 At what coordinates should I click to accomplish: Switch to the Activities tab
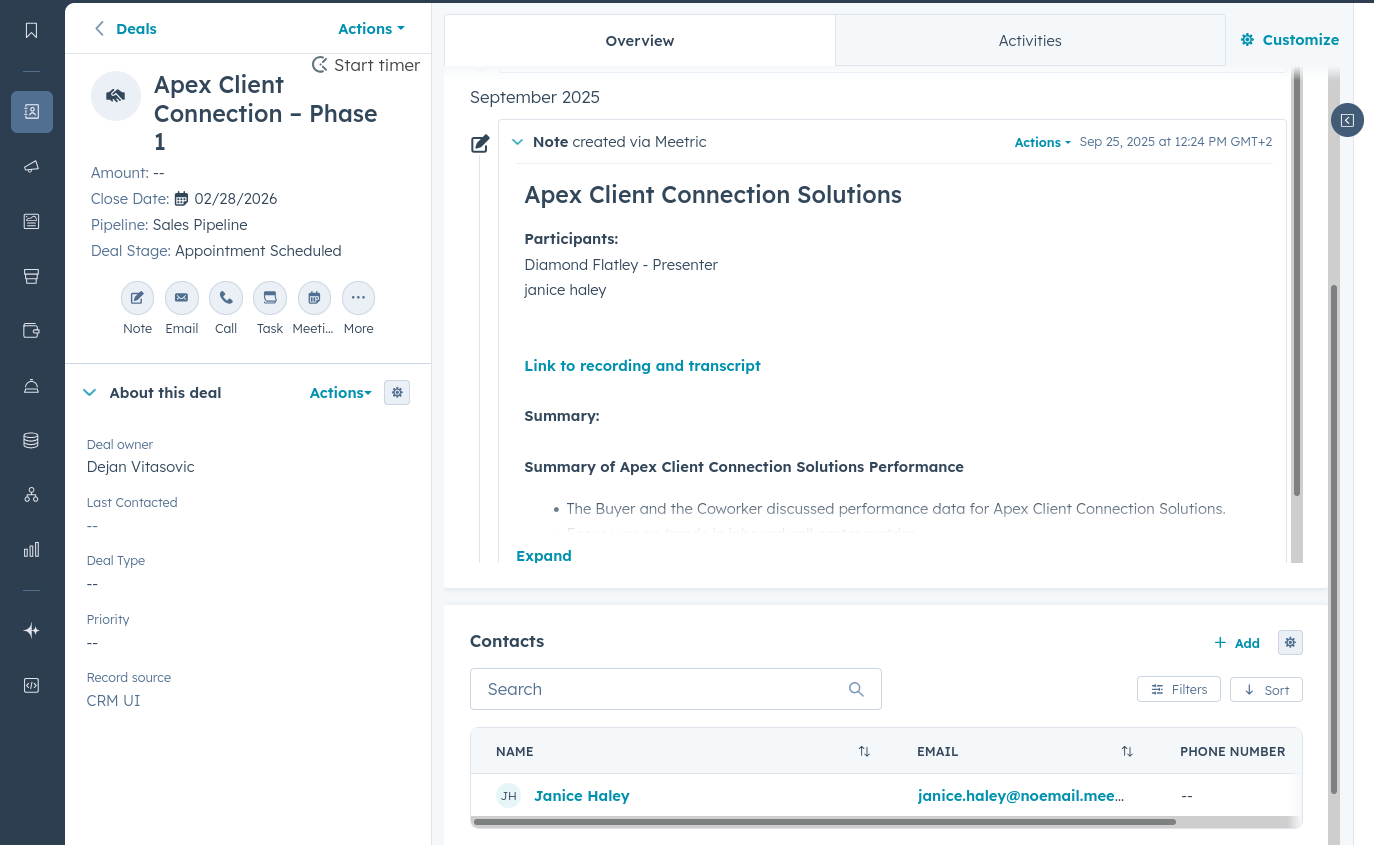1030,41
